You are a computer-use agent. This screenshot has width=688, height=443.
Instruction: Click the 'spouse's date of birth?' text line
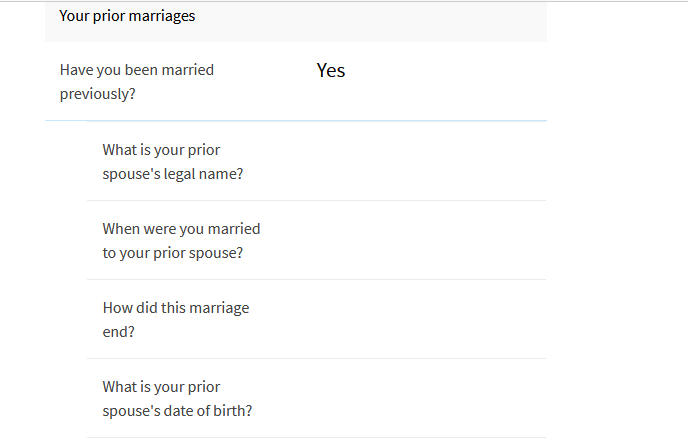pos(177,411)
